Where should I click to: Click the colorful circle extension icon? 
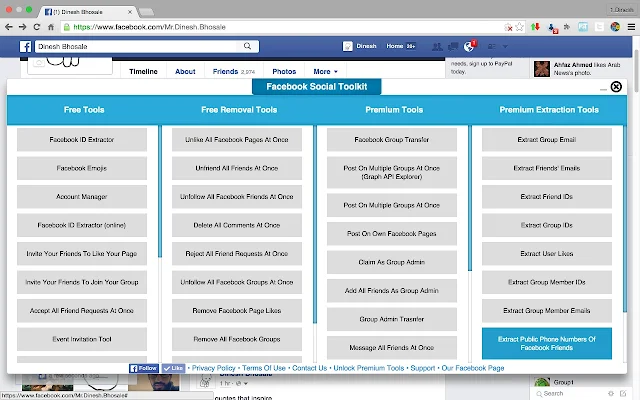[x=615, y=27]
